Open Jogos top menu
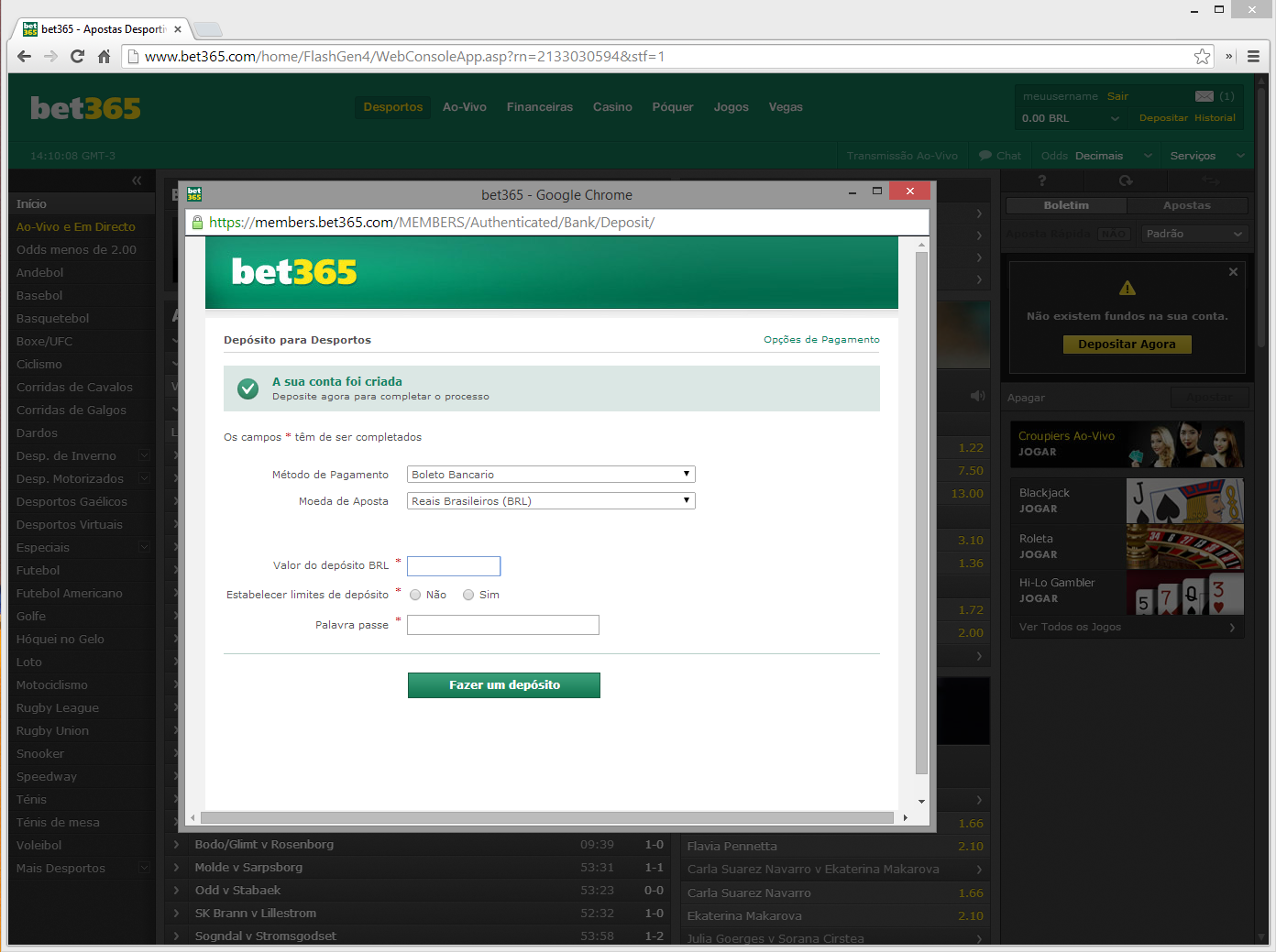The height and width of the screenshot is (952, 1276). pyautogui.click(x=731, y=107)
